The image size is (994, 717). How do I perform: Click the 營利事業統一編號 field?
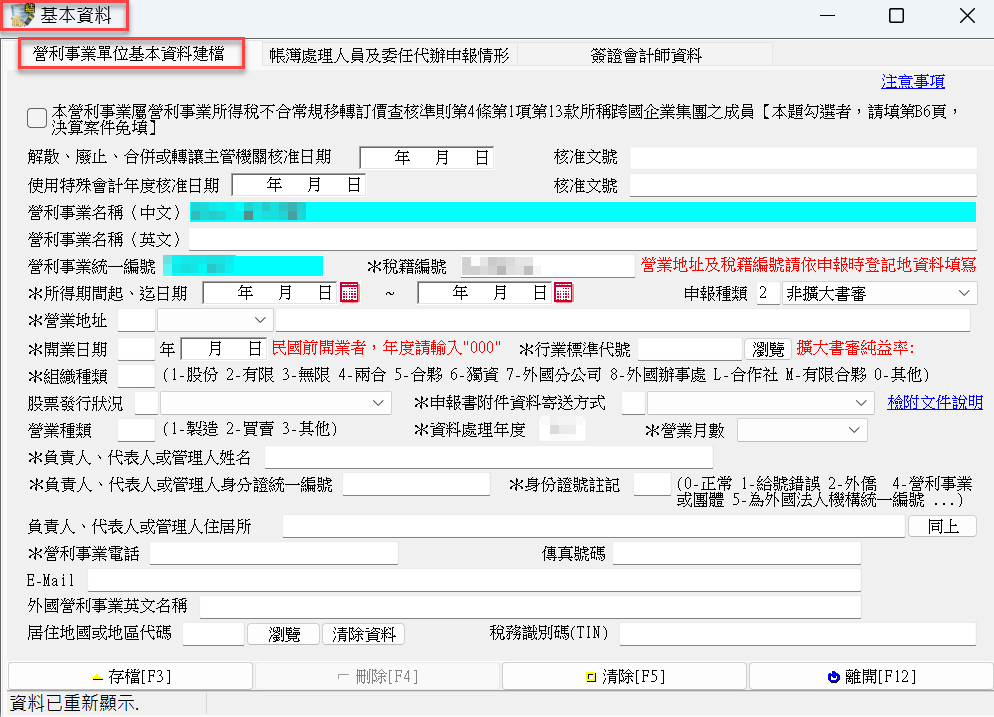point(243,266)
